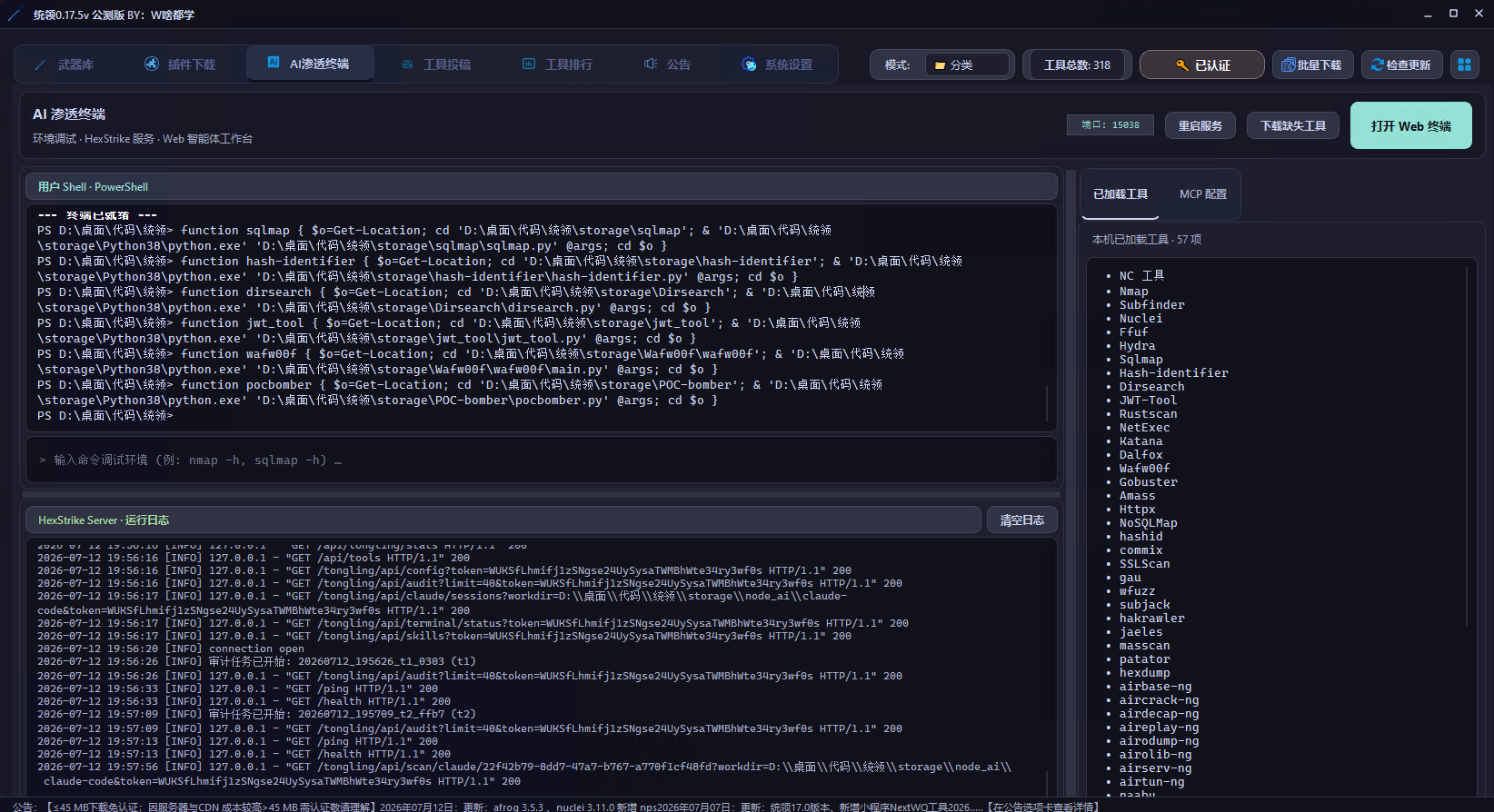Click the 已认证 button
1494x812 pixels.
click(1201, 64)
